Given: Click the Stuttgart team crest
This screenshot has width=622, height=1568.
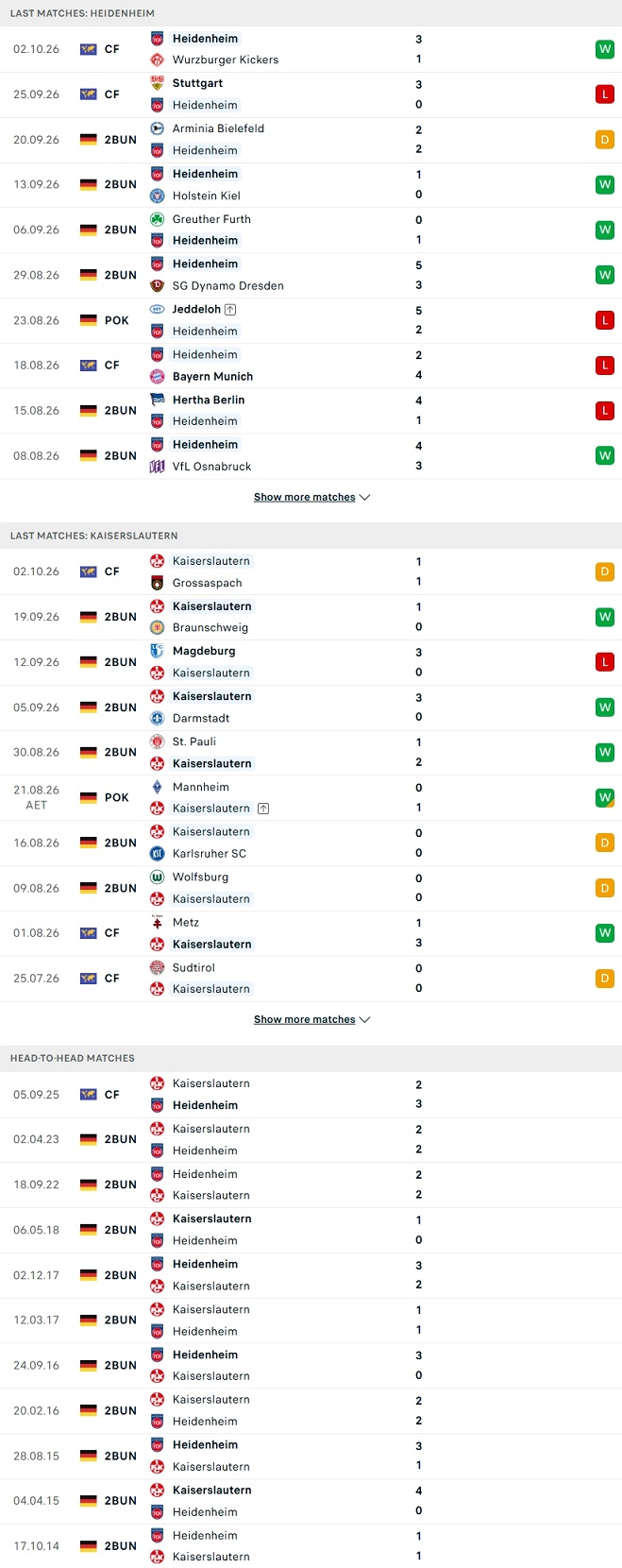Looking at the screenshot, I should (158, 83).
